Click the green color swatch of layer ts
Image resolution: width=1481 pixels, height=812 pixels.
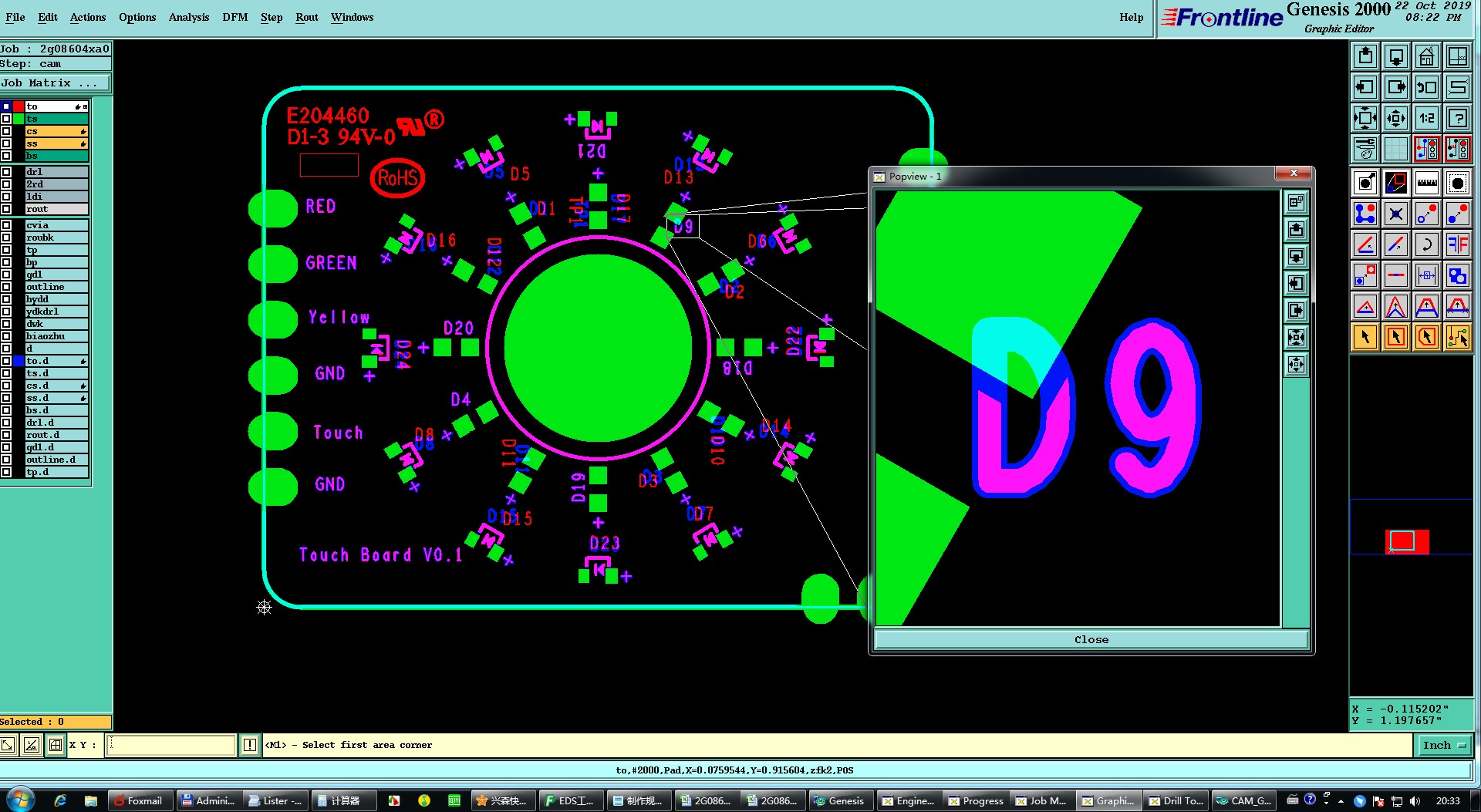coord(19,119)
